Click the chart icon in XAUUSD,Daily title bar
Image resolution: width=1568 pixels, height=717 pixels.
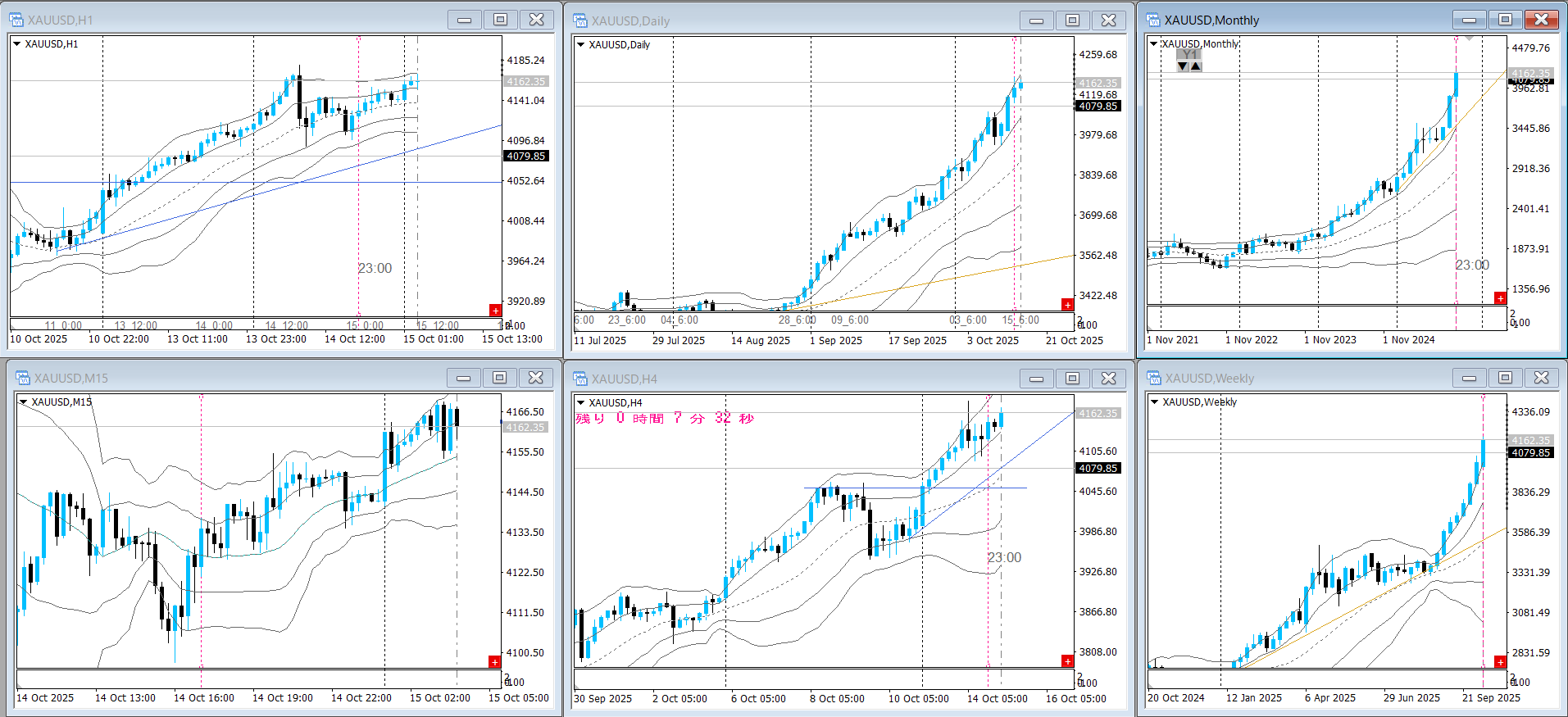[x=580, y=20]
